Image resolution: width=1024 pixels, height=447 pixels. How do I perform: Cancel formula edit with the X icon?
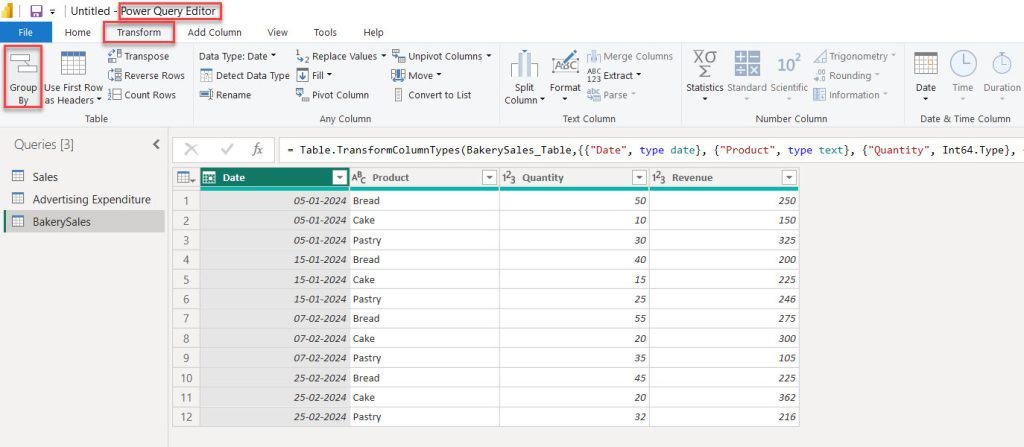[191, 150]
